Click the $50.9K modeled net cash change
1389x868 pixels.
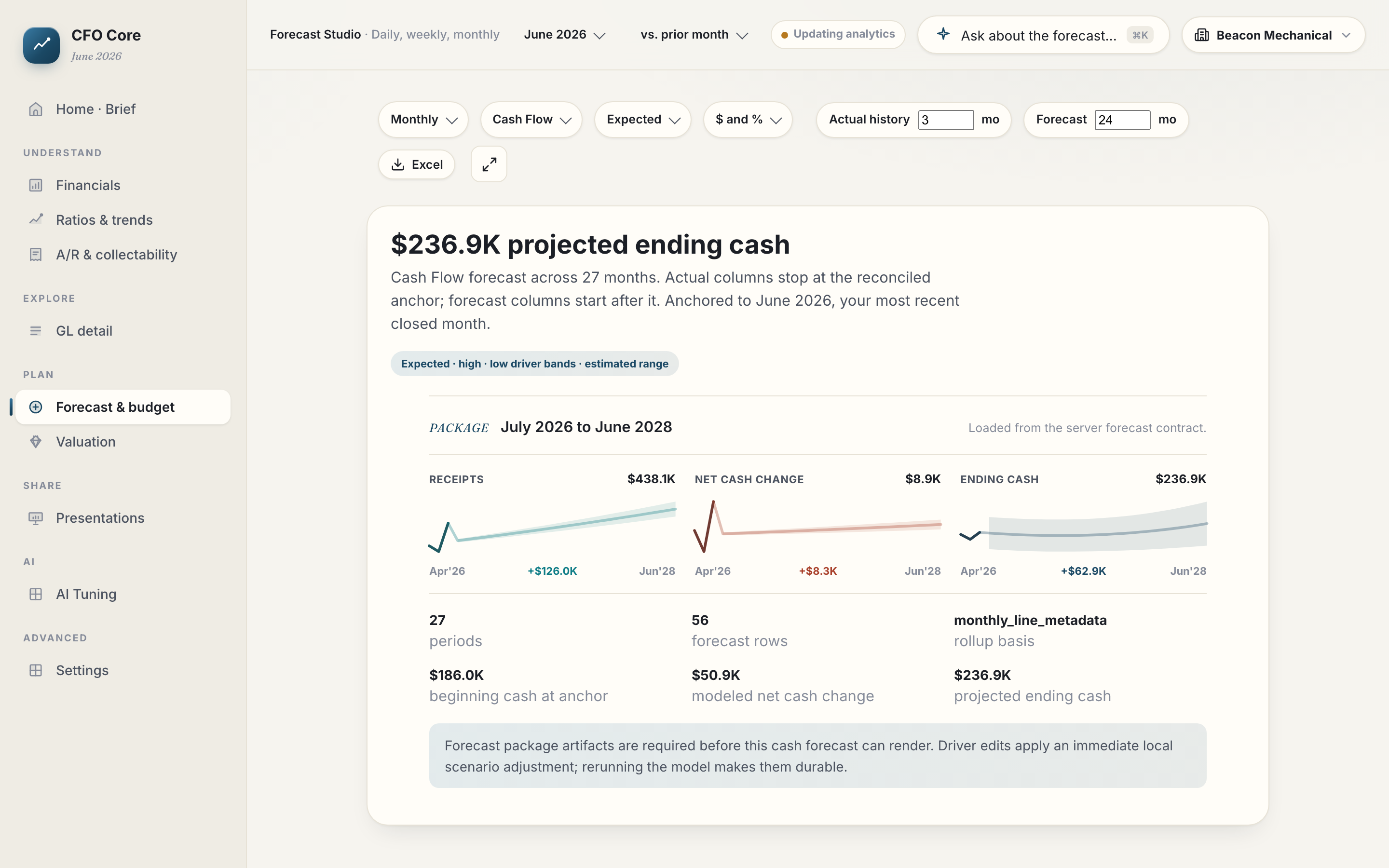pos(716,675)
